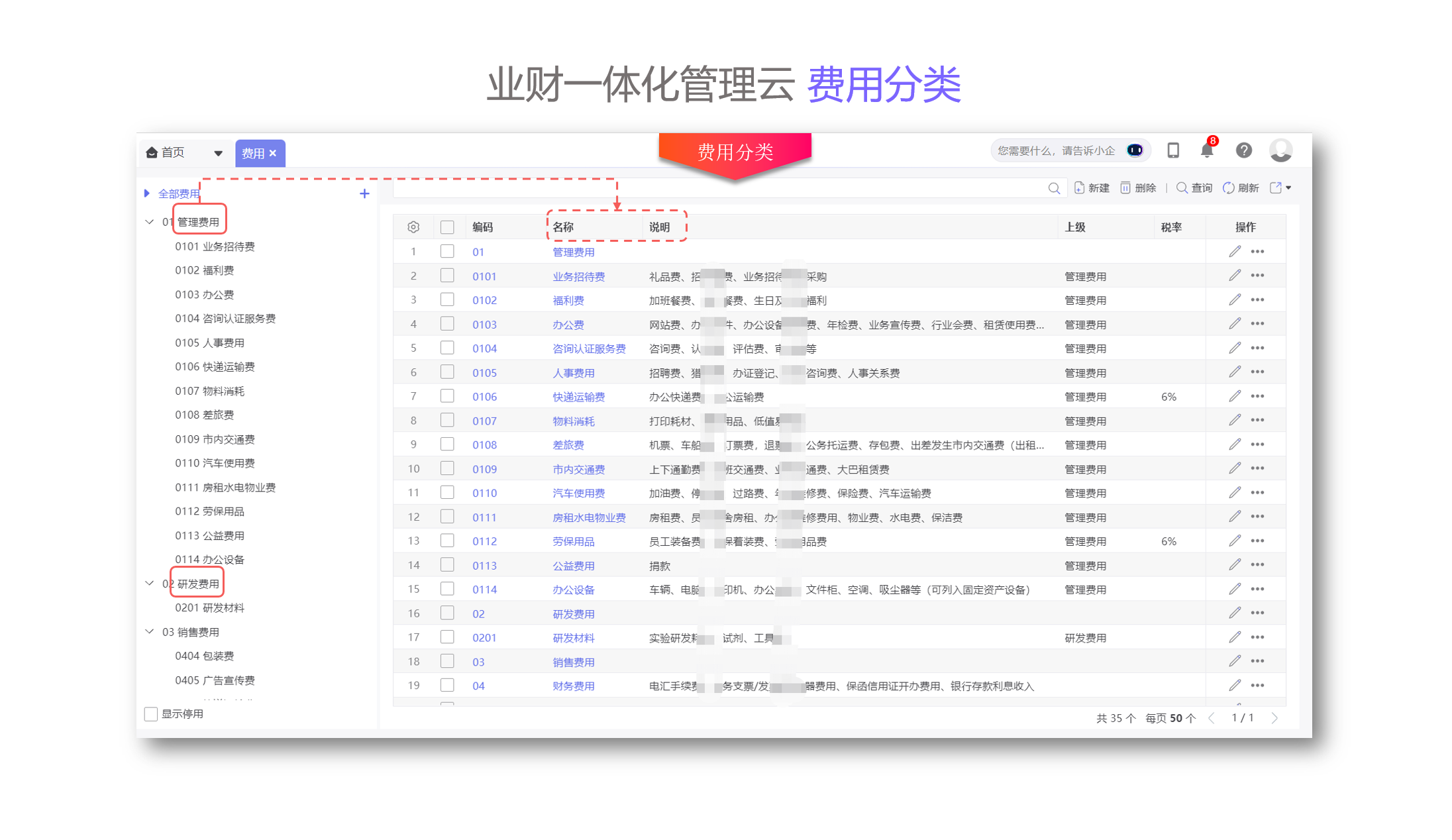Click the table settings gear icon
Image resolution: width=1452 pixels, height=840 pixels.
click(413, 227)
